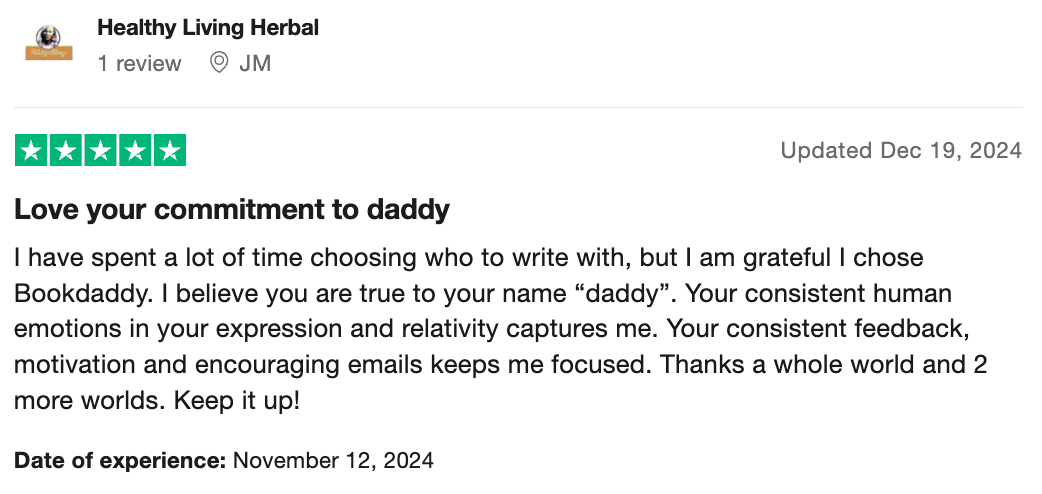Click the JM country code
This screenshot has width=1042, height=494.
click(255, 64)
